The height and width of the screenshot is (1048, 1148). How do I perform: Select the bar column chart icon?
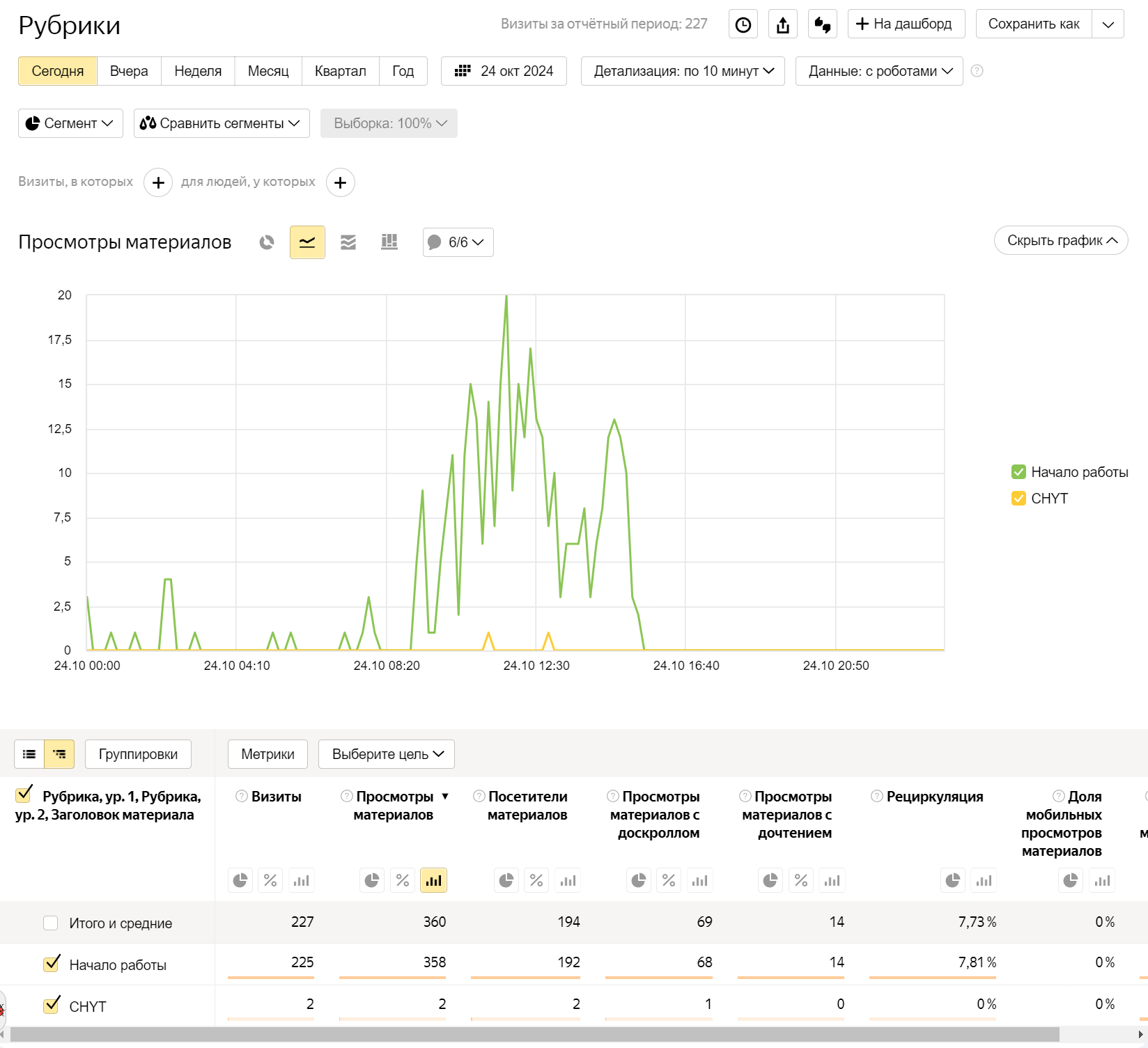[389, 242]
